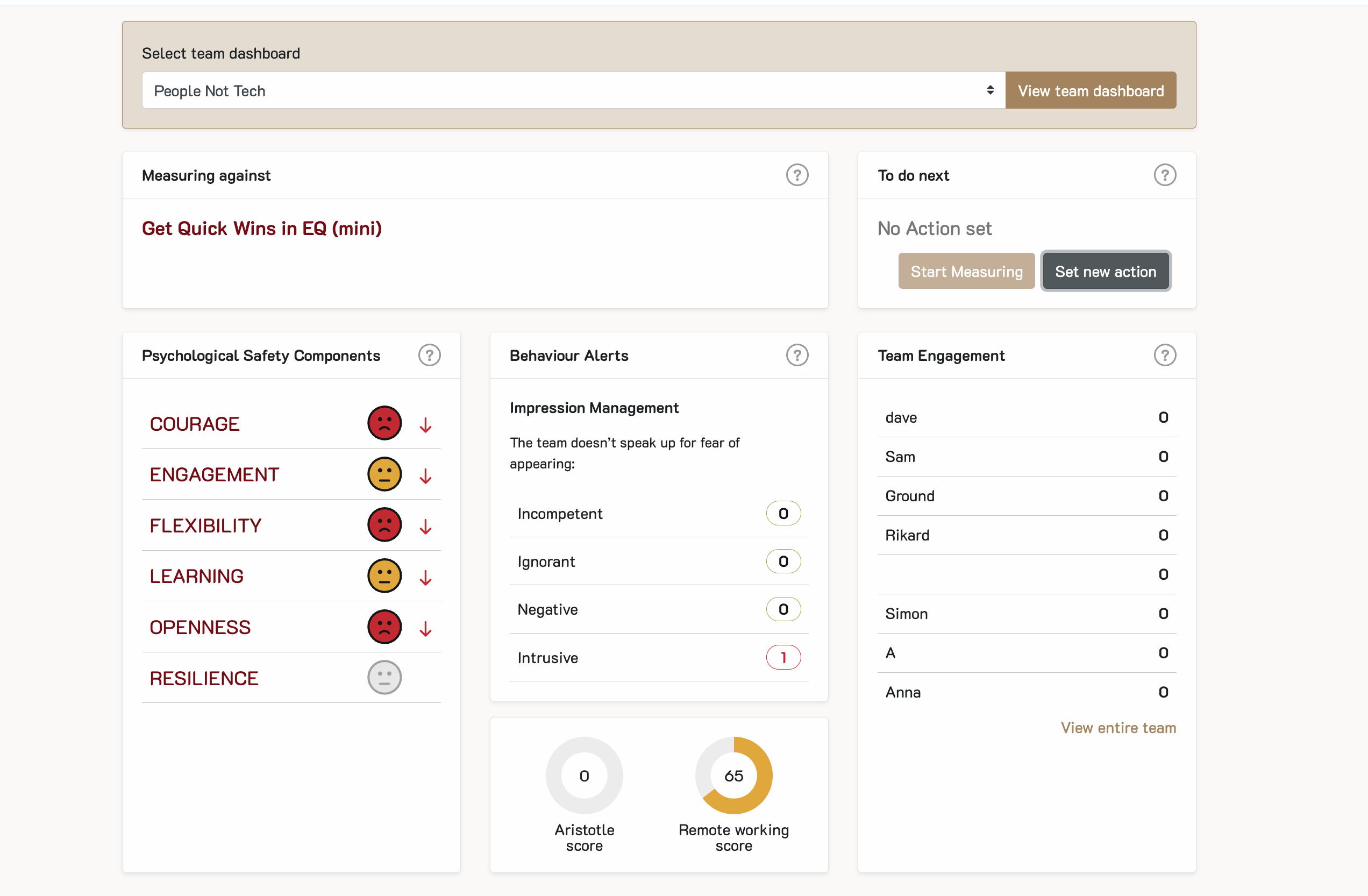Viewport: 1368px width, 896px height.
Task: Click the red downward arrow next to FLEXIBILITY
Action: pyautogui.click(x=425, y=525)
